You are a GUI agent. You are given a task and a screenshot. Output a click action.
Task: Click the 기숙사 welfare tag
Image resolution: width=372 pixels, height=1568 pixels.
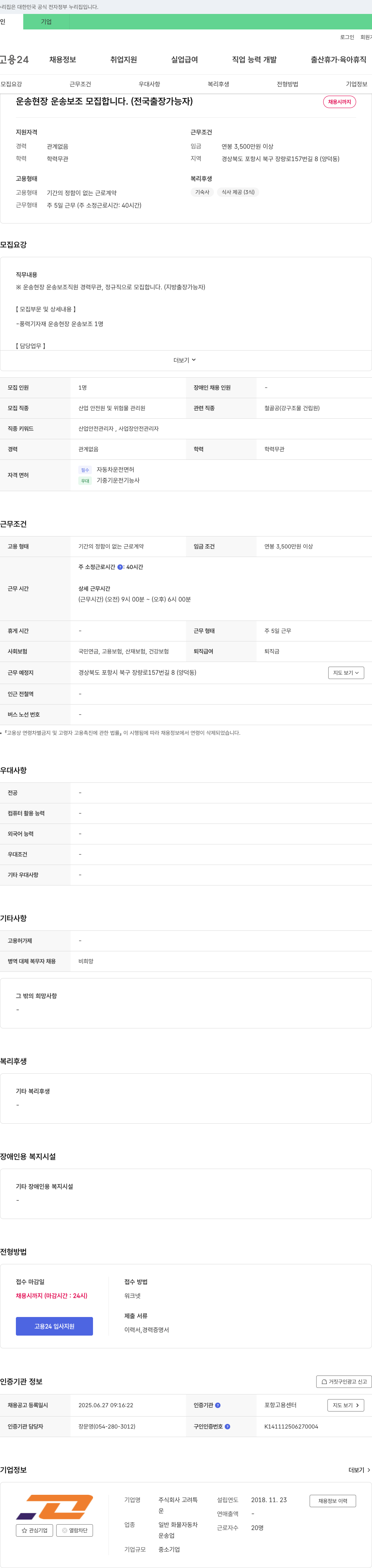click(202, 193)
